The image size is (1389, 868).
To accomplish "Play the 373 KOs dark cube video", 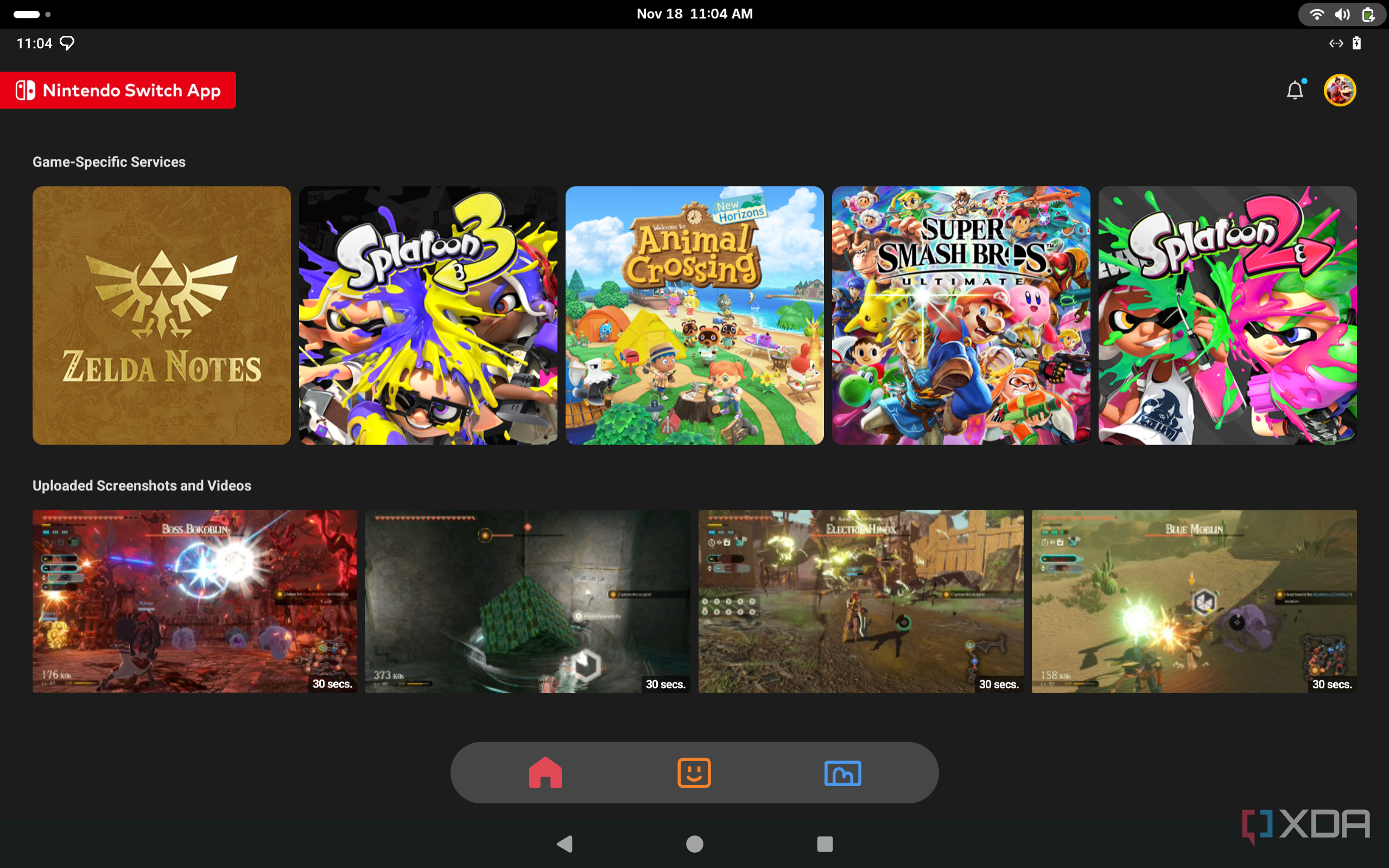I will coord(528,601).
